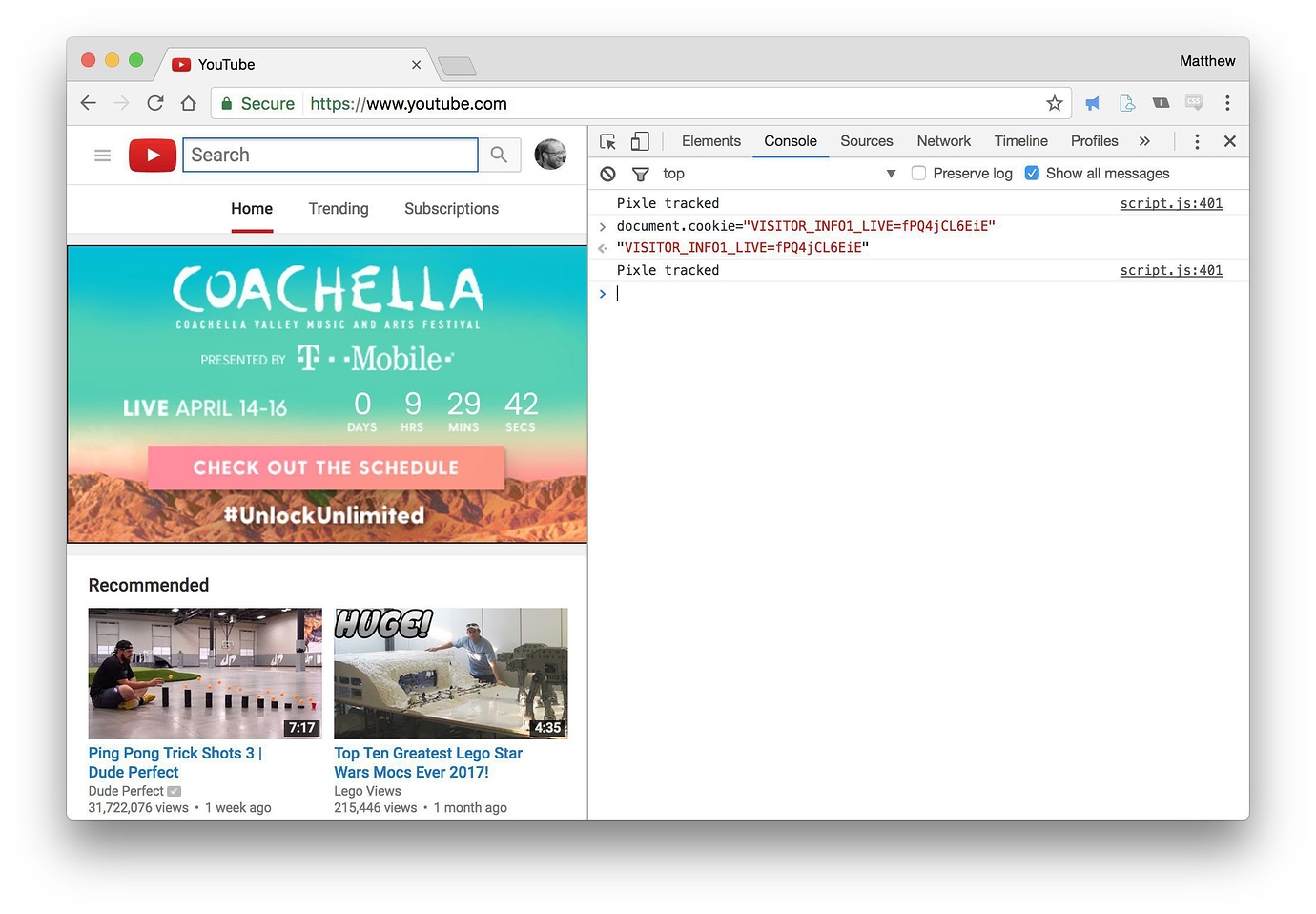Click the document extension icon in toolbar
Viewport: 1316px width, 914px height.
(1127, 103)
